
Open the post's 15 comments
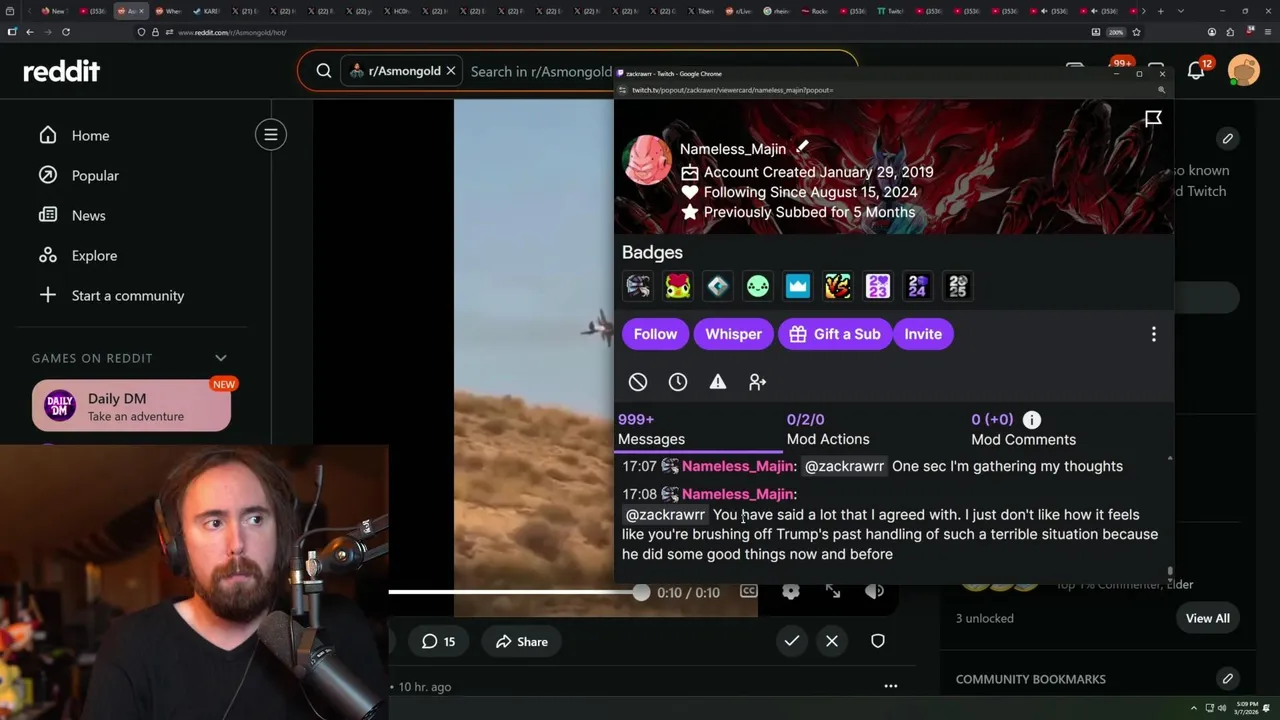click(x=438, y=642)
